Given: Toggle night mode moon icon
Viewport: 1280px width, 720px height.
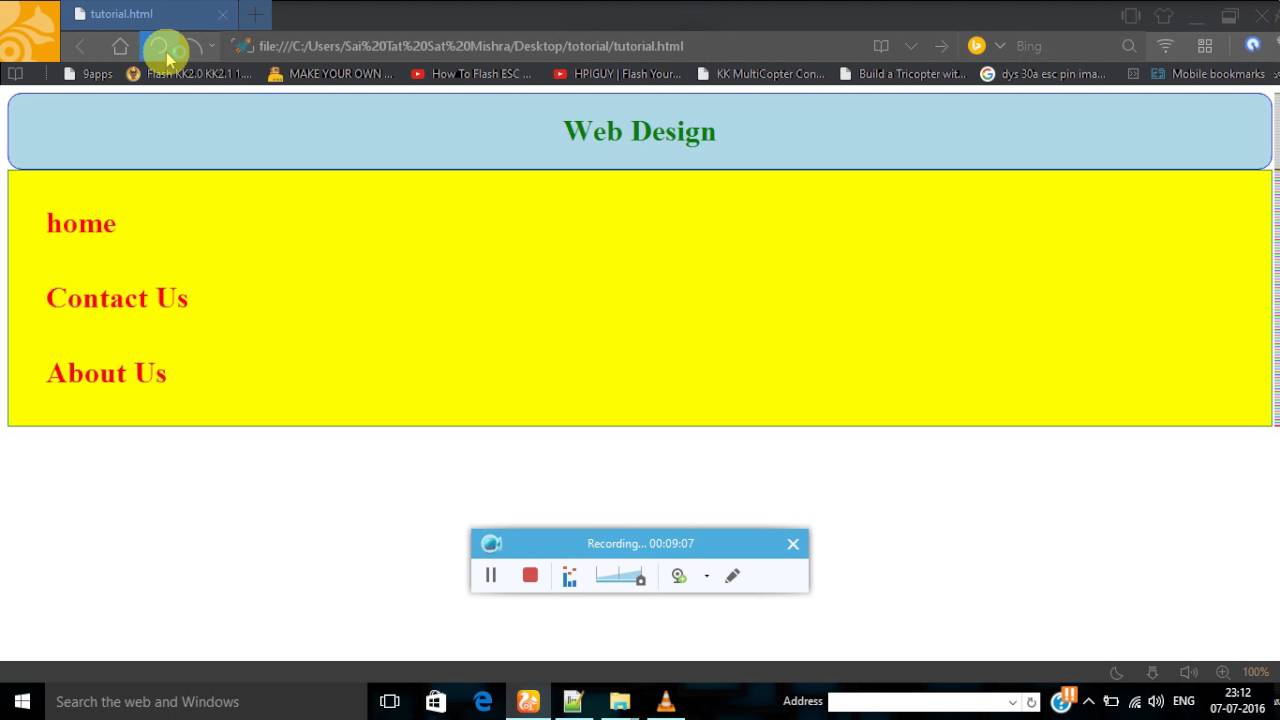Looking at the screenshot, I should [1117, 673].
